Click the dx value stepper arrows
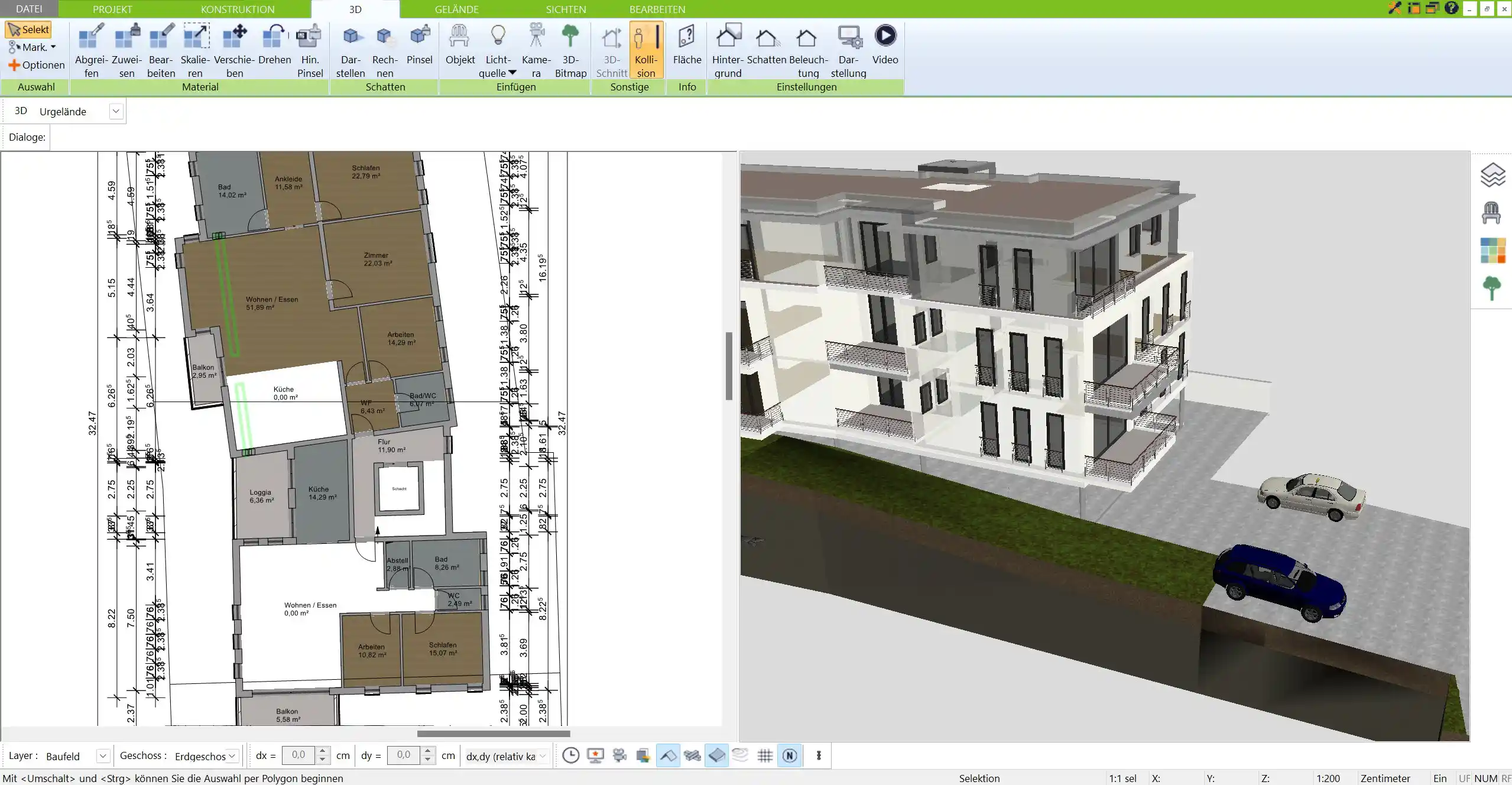 (x=322, y=755)
